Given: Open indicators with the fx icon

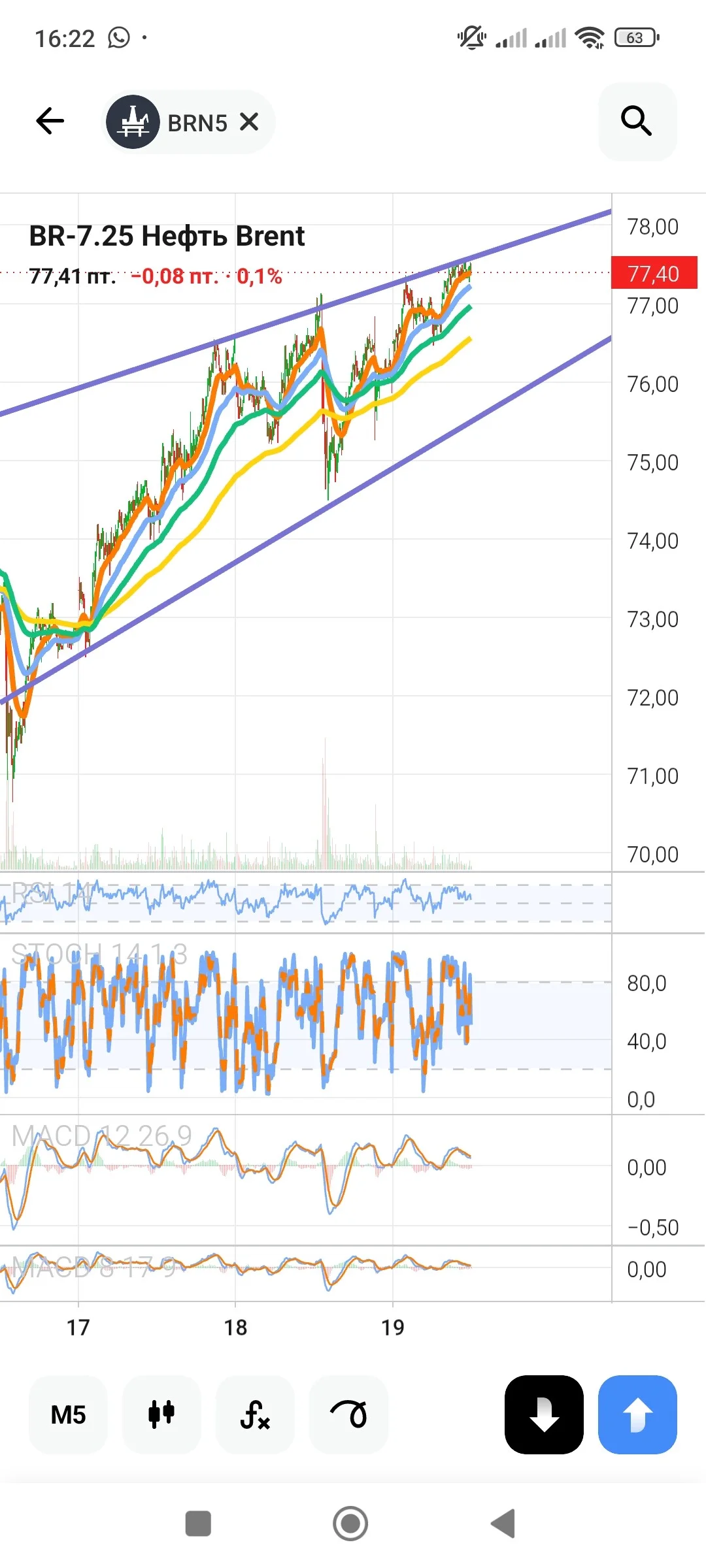Looking at the screenshot, I should [x=255, y=1414].
